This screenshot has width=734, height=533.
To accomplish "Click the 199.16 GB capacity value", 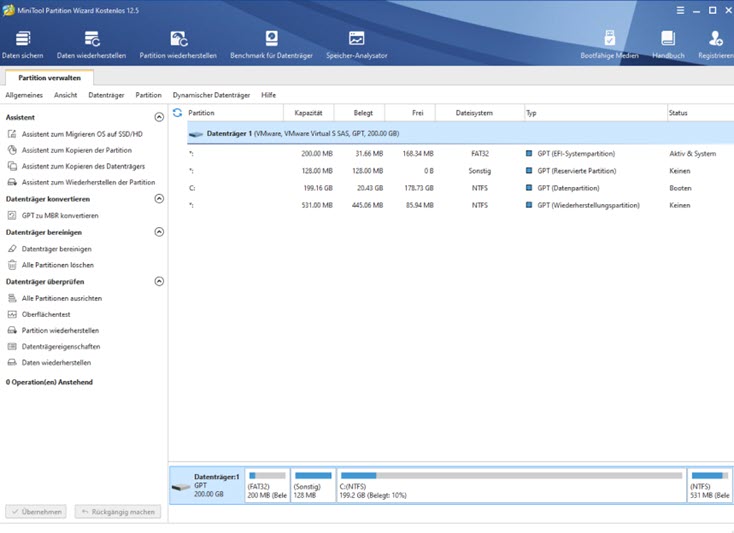I will pyautogui.click(x=318, y=188).
